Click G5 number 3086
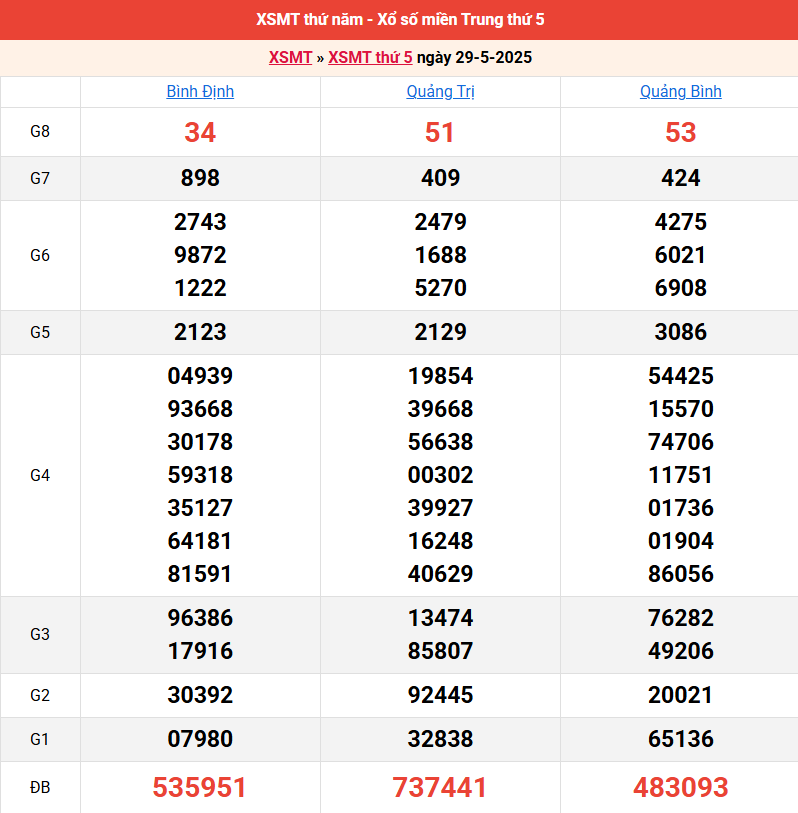The height and width of the screenshot is (813, 798). (680, 332)
